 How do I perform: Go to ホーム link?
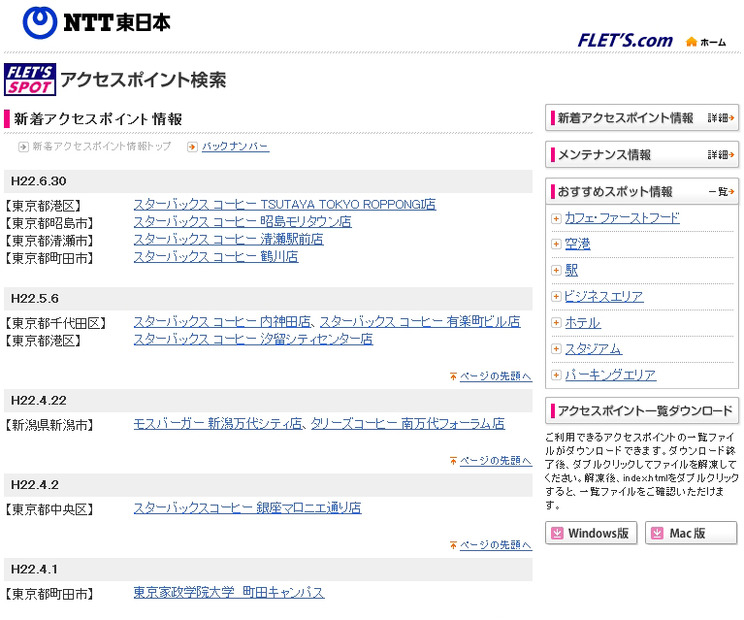[713, 42]
